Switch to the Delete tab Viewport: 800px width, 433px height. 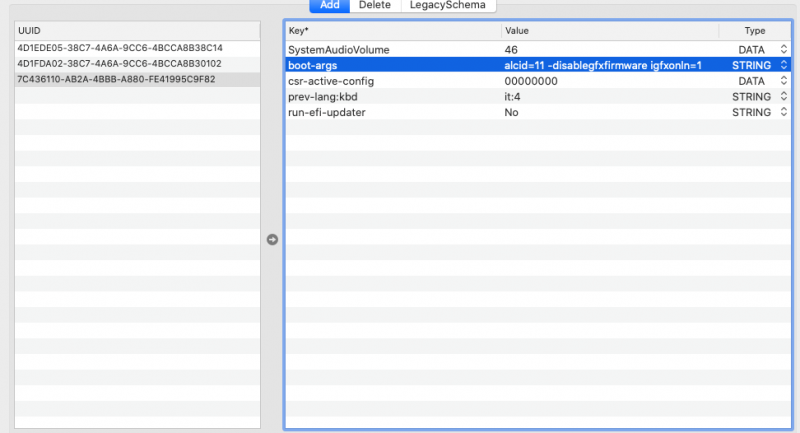375,5
